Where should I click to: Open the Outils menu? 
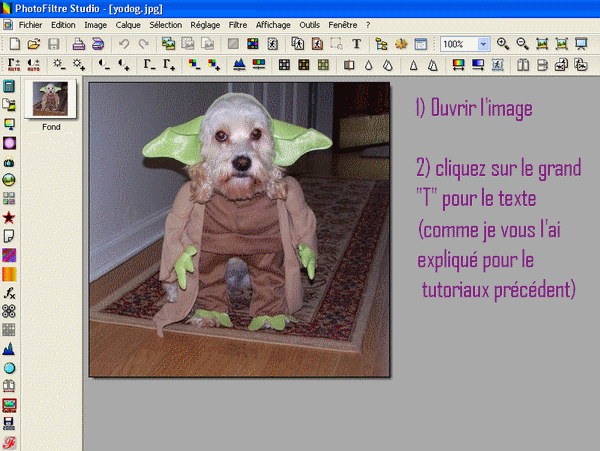(x=310, y=25)
